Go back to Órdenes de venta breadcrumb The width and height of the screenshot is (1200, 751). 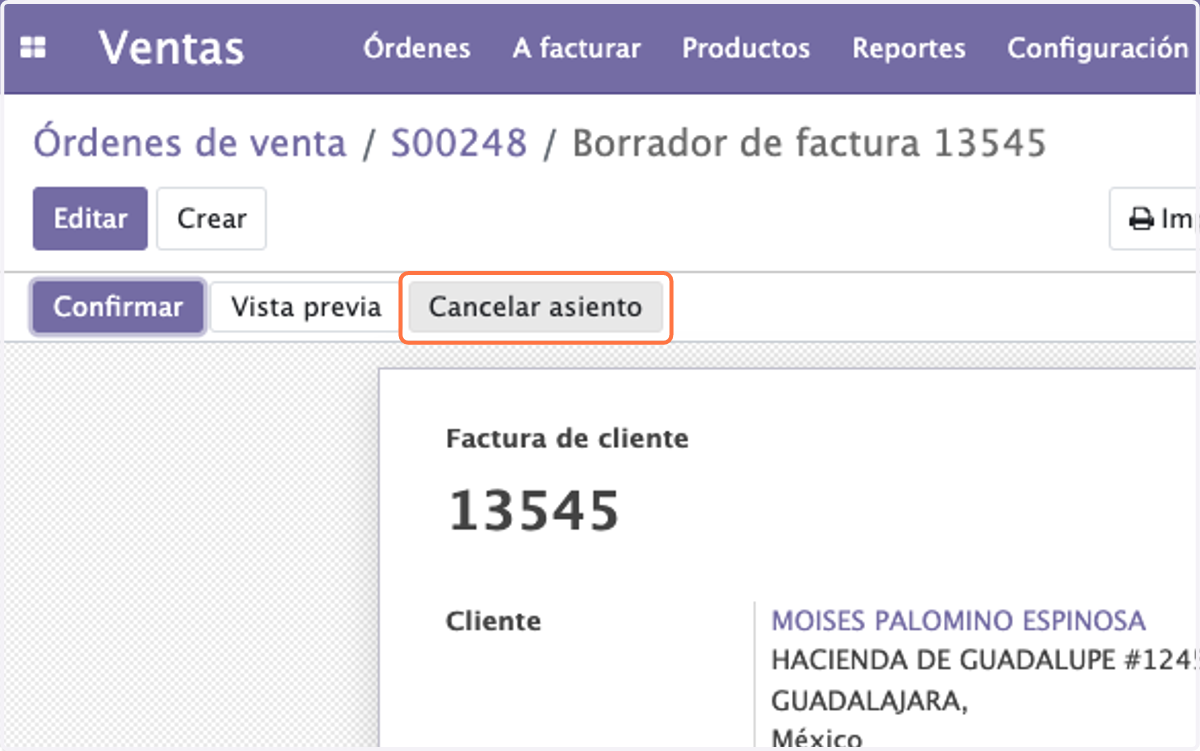click(190, 144)
